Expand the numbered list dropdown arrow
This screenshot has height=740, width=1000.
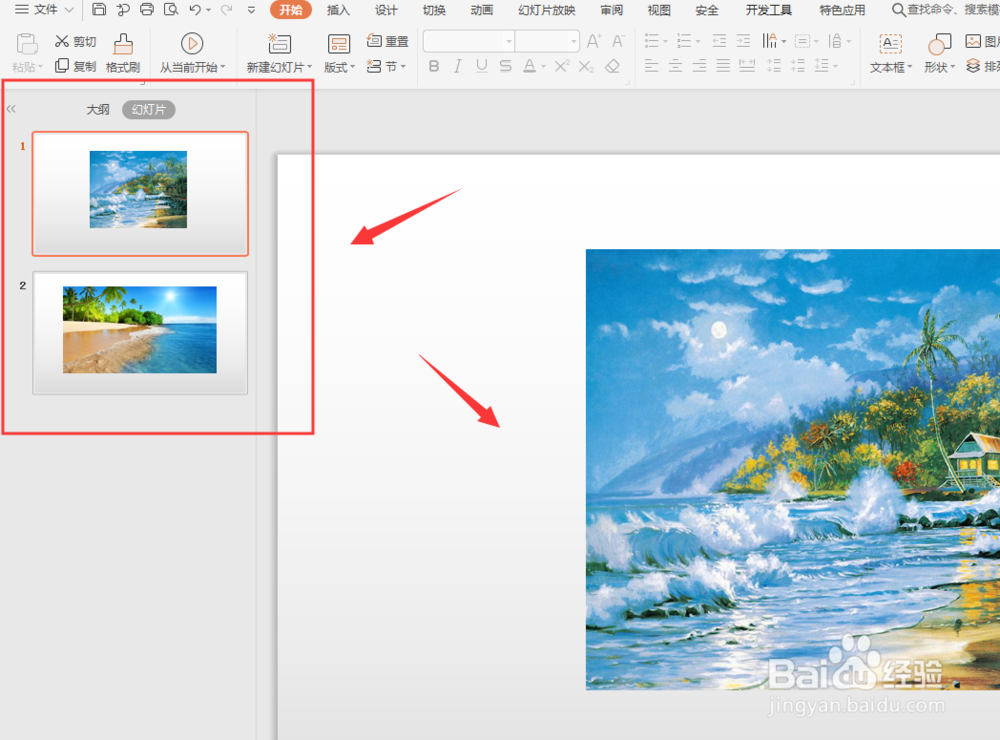click(x=698, y=42)
